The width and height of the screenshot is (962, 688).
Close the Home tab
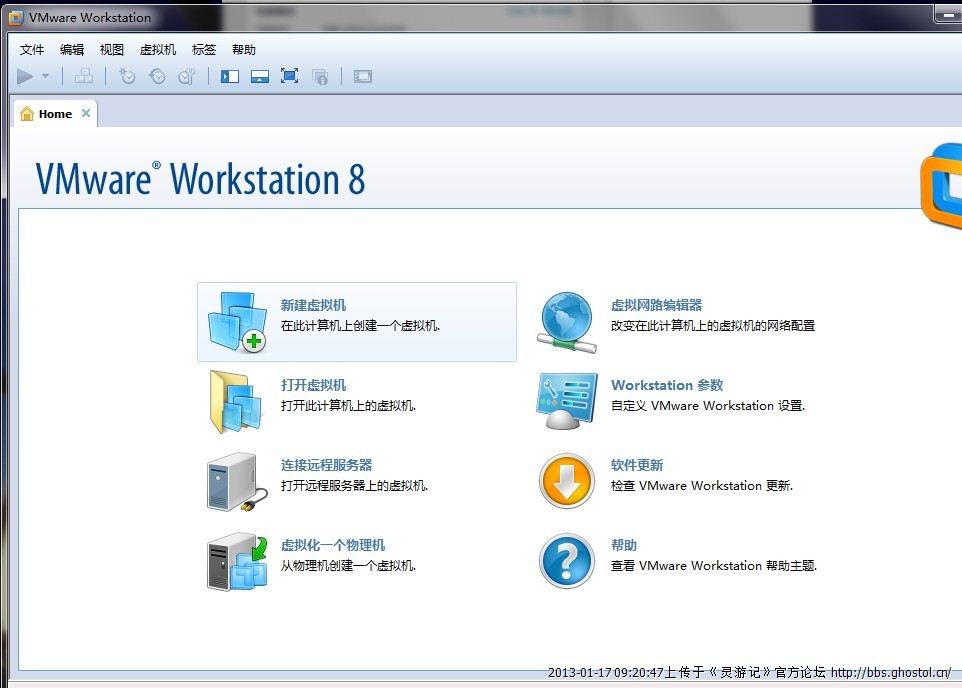click(86, 113)
